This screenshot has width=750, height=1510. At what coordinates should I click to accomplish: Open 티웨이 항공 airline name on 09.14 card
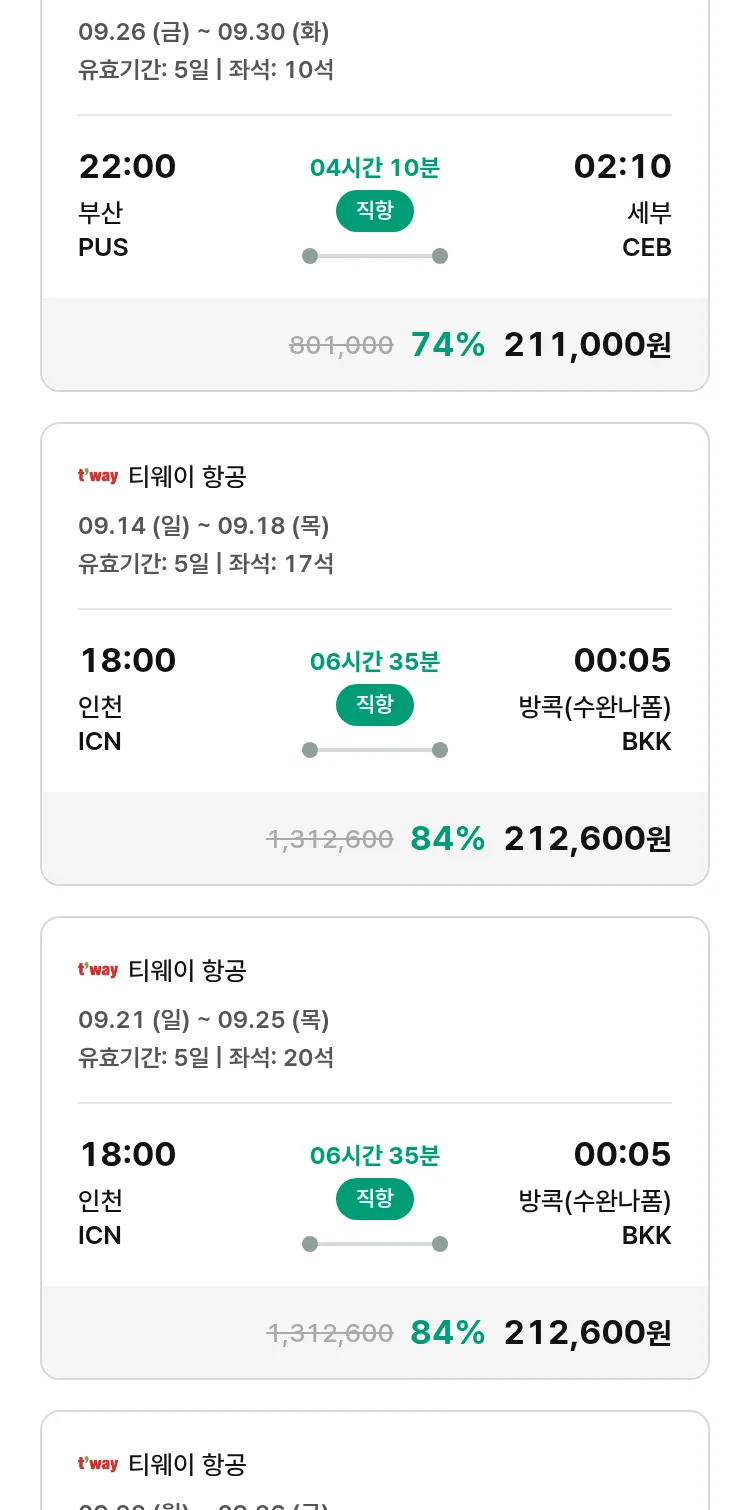(187, 477)
